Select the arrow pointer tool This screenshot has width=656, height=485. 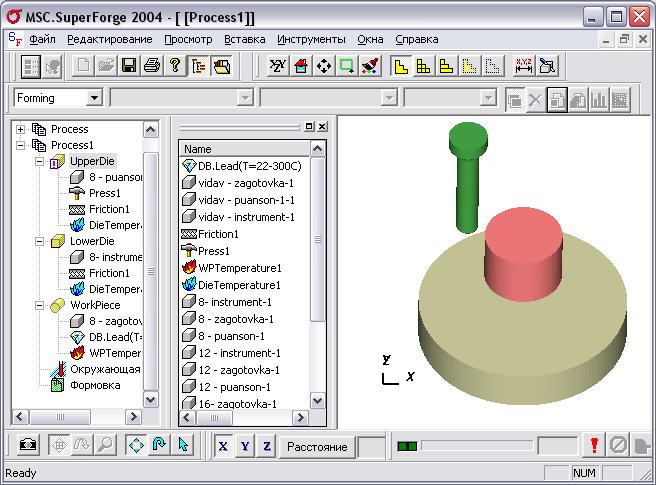click(x=182, y=444)
